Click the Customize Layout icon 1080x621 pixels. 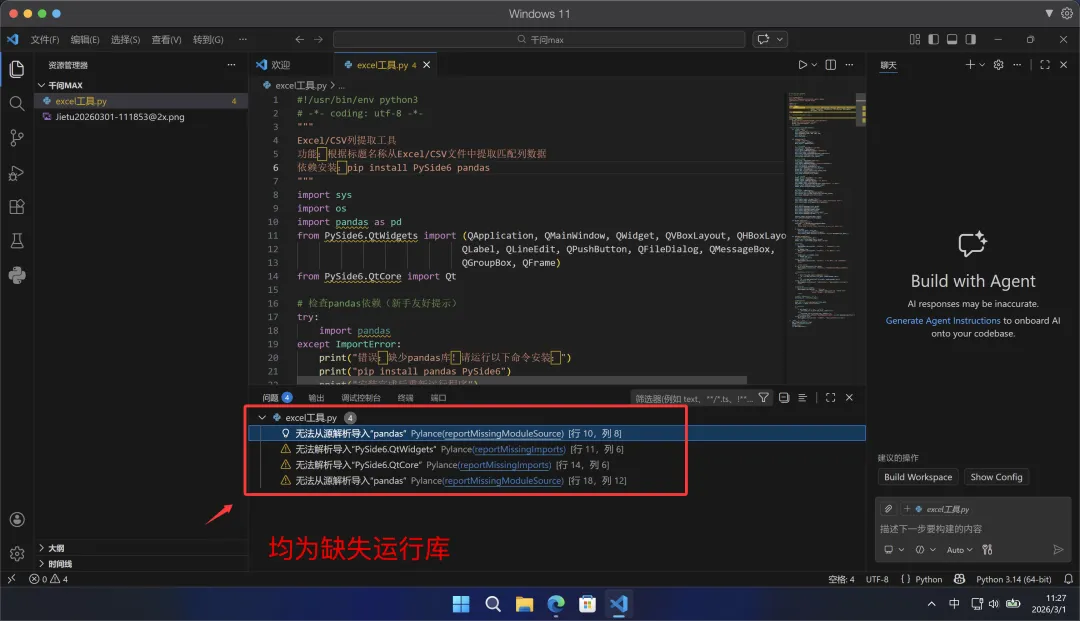tap(915, 39)
